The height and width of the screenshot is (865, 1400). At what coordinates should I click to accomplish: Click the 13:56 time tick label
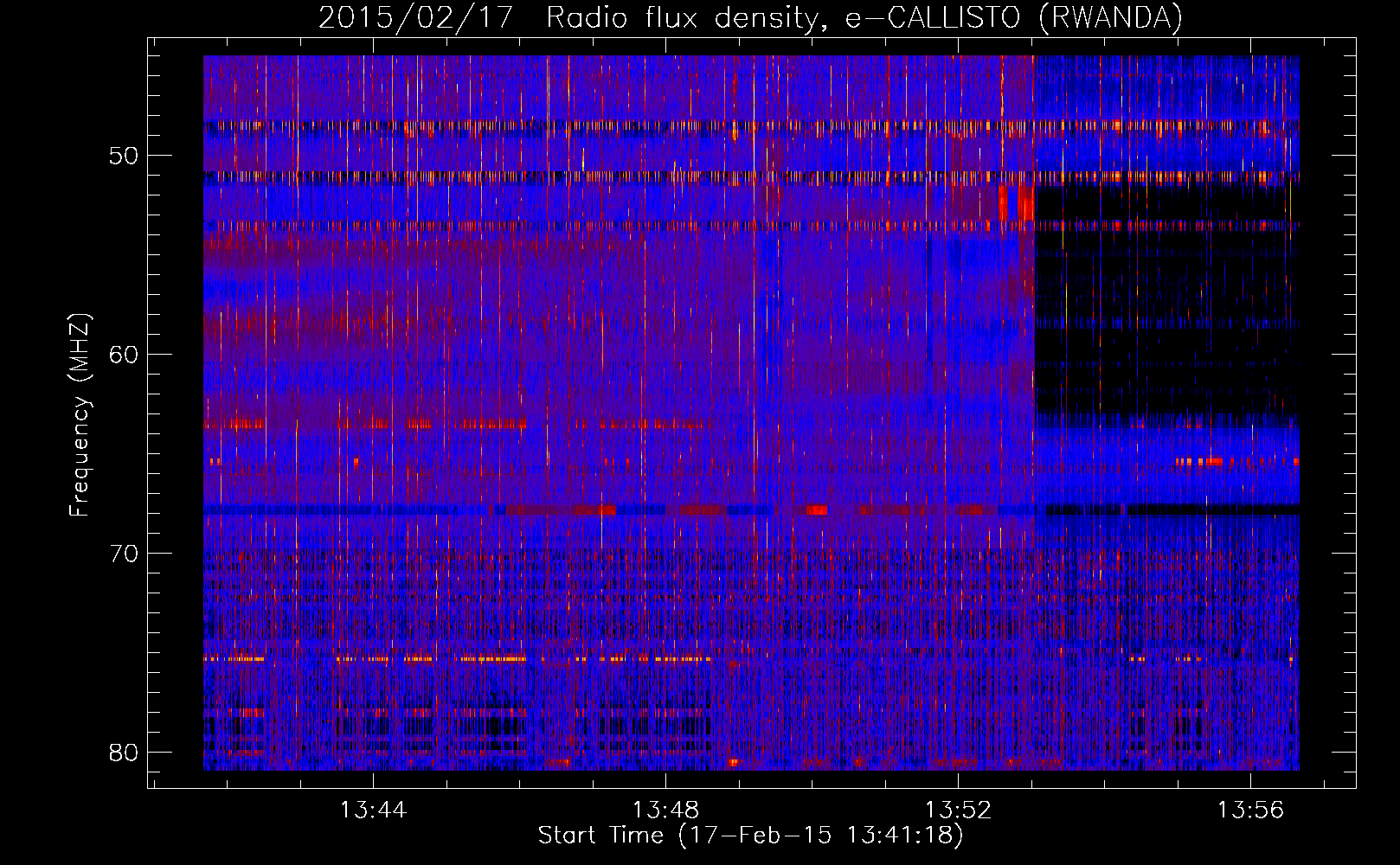click(x=1250, y=811)
